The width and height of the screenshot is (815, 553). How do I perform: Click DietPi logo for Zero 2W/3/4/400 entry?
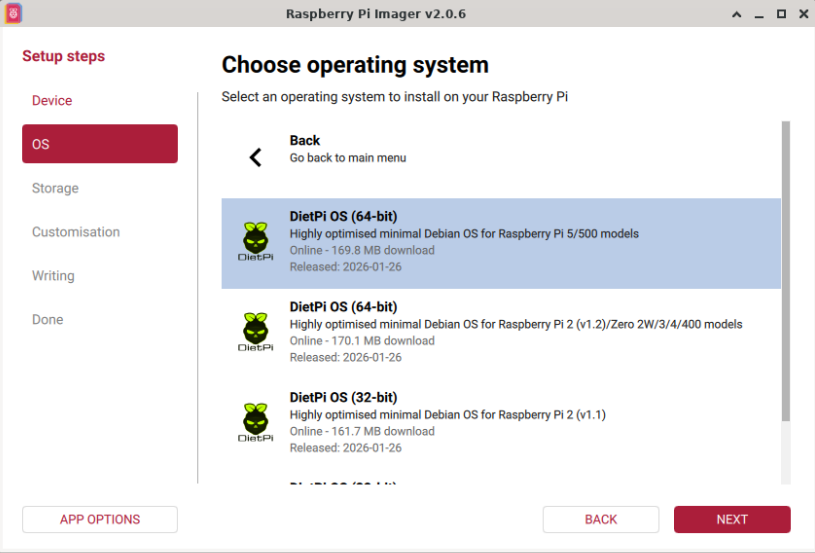pos(255,332)
